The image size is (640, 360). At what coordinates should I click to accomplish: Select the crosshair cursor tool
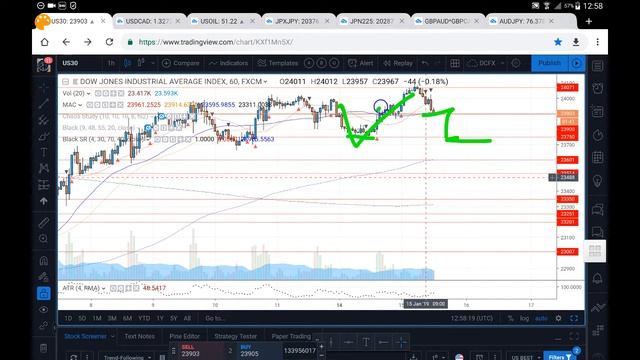point(44,87)
